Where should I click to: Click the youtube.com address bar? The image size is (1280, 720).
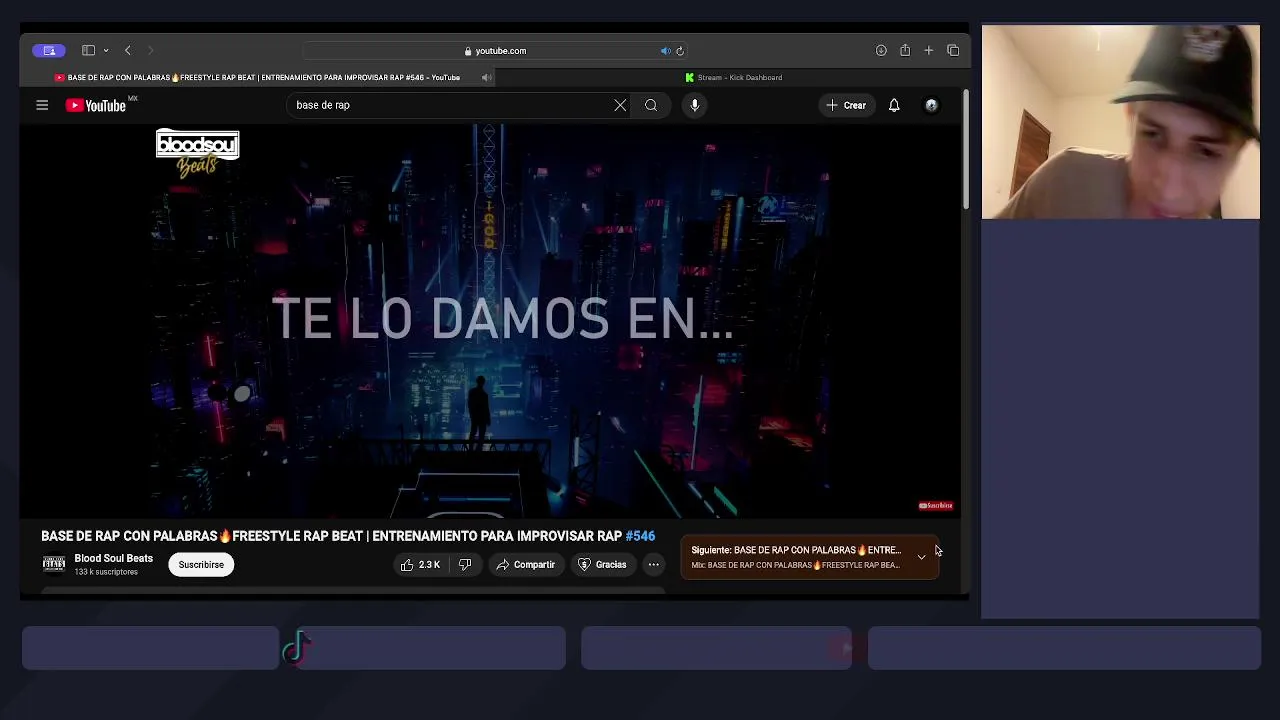495,51
